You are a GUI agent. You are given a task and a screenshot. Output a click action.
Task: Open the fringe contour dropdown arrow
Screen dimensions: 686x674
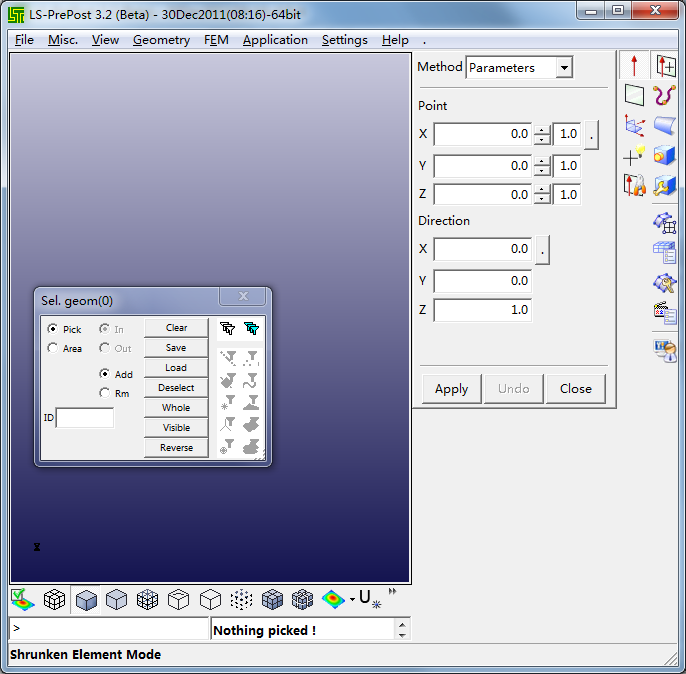coord(353,600)
